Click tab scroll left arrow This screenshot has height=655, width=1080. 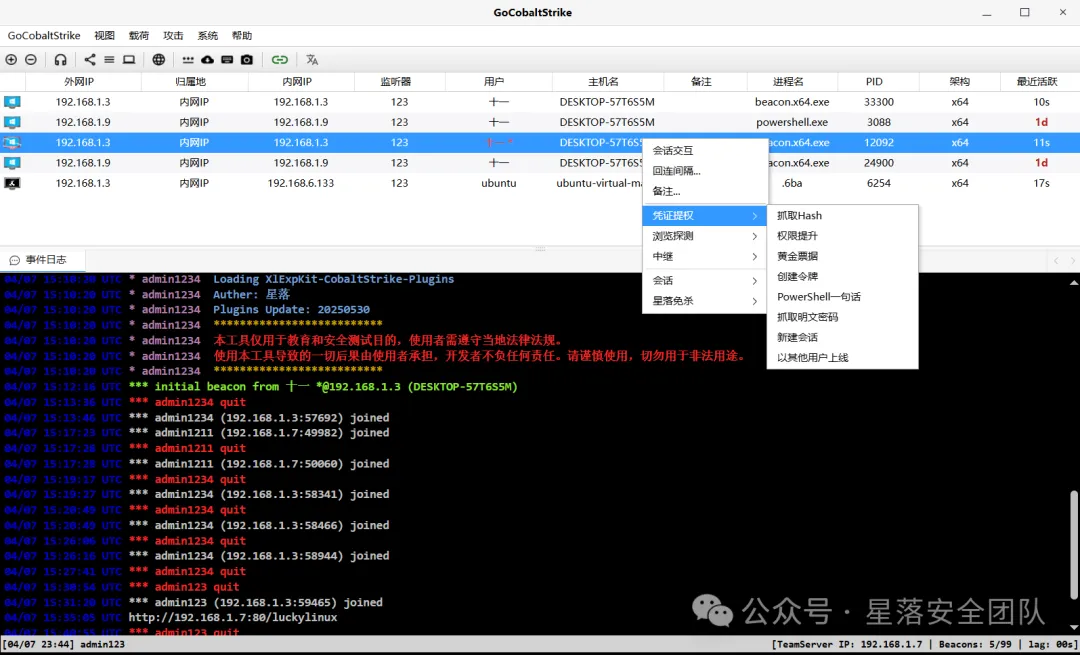1056,260
